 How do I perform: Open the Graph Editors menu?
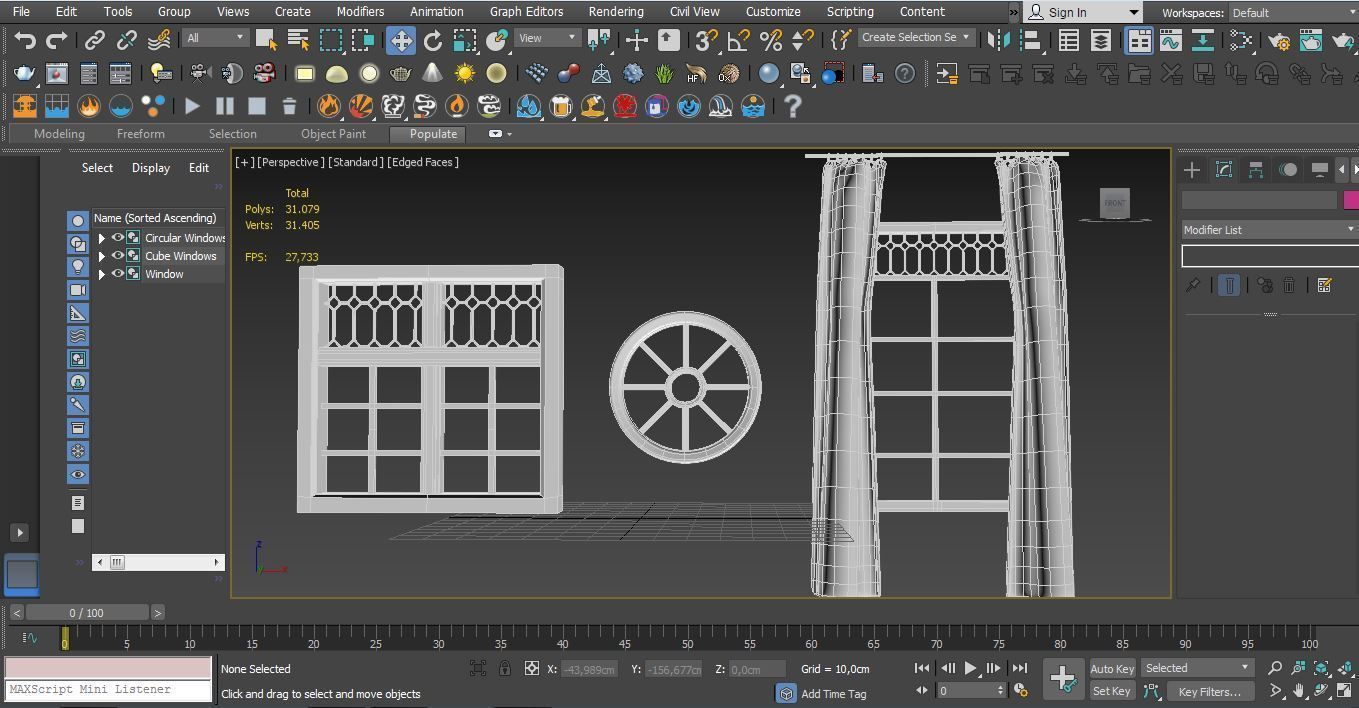pyautogui.click(x=526, y=12)
